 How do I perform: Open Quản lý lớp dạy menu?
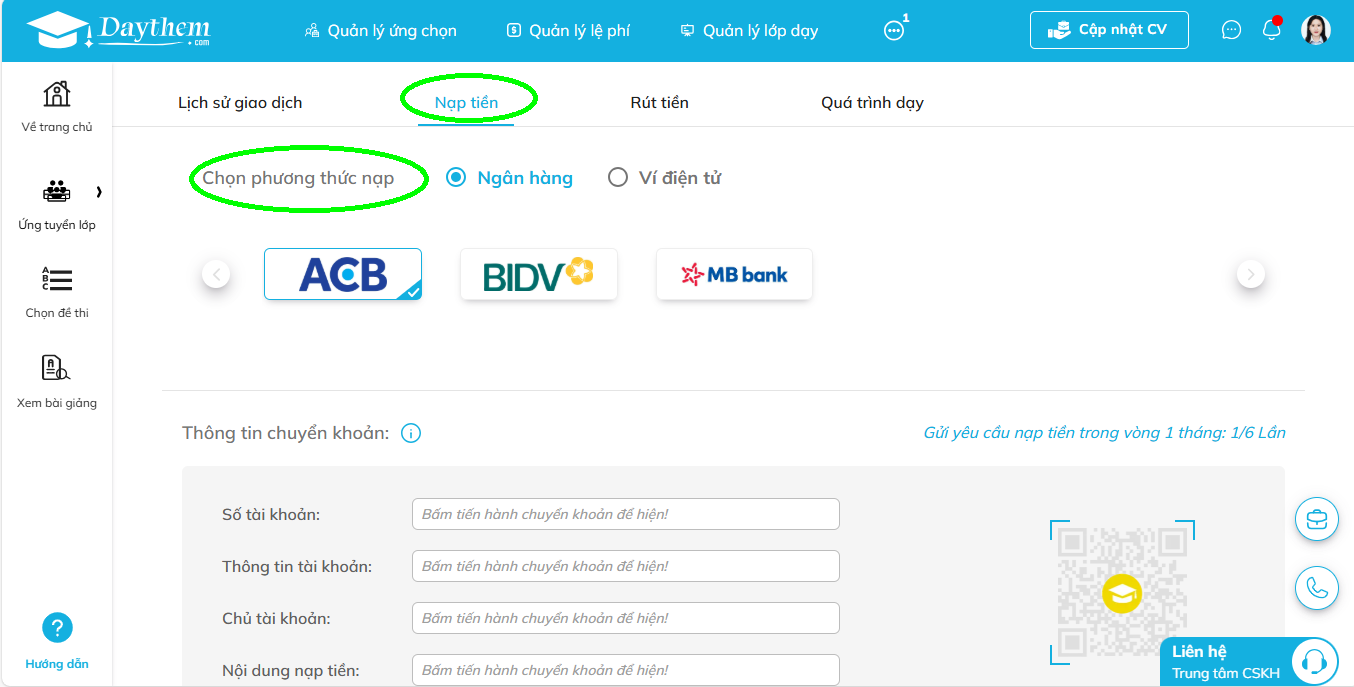[x=749, y=31]
